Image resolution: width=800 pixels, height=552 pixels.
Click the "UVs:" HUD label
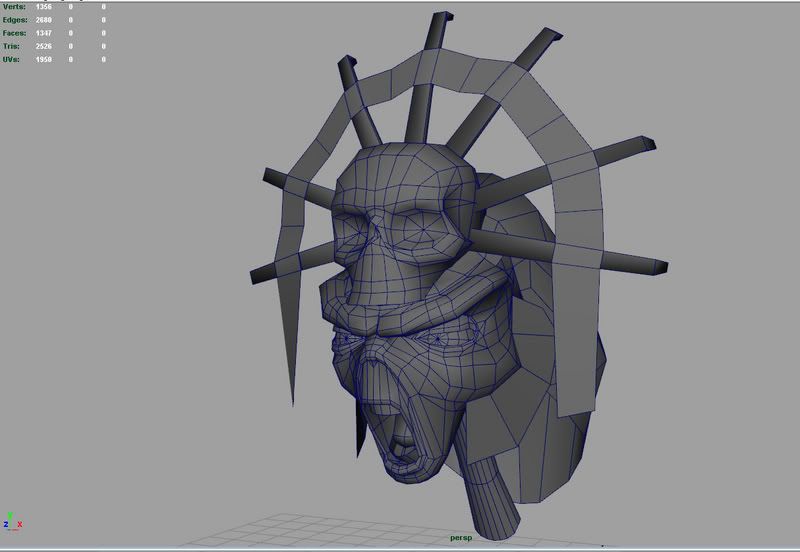click(11, 60)
